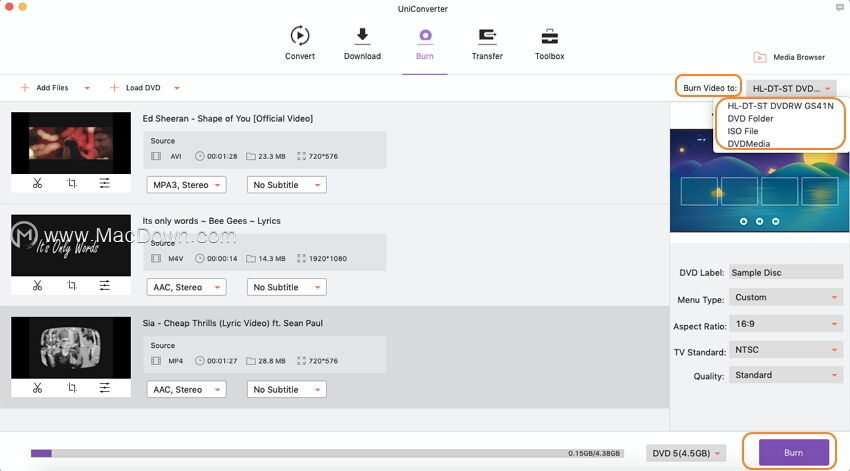Click the Load DVD button

tap(136, 88)
